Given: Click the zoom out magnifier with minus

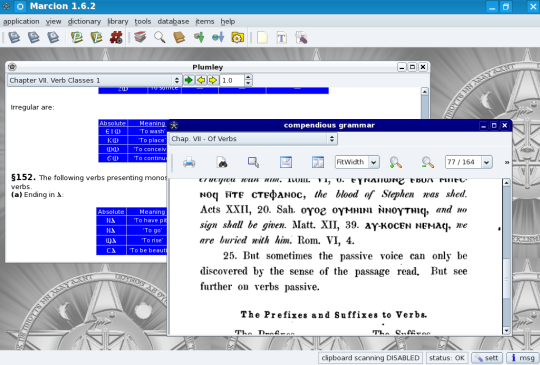Looking at the screenshot, I should pyautogui.click(x=428, y=162).
